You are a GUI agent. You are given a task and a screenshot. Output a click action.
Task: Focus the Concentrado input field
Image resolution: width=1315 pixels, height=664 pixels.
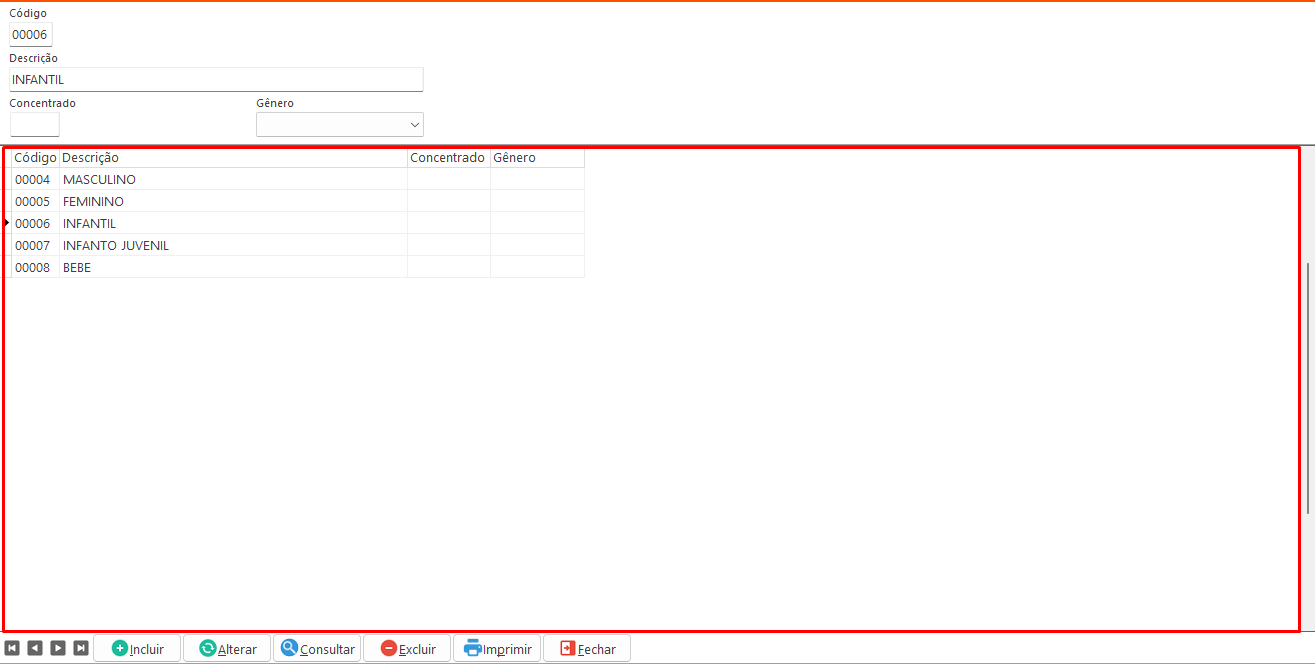click(x=35, y=125)
